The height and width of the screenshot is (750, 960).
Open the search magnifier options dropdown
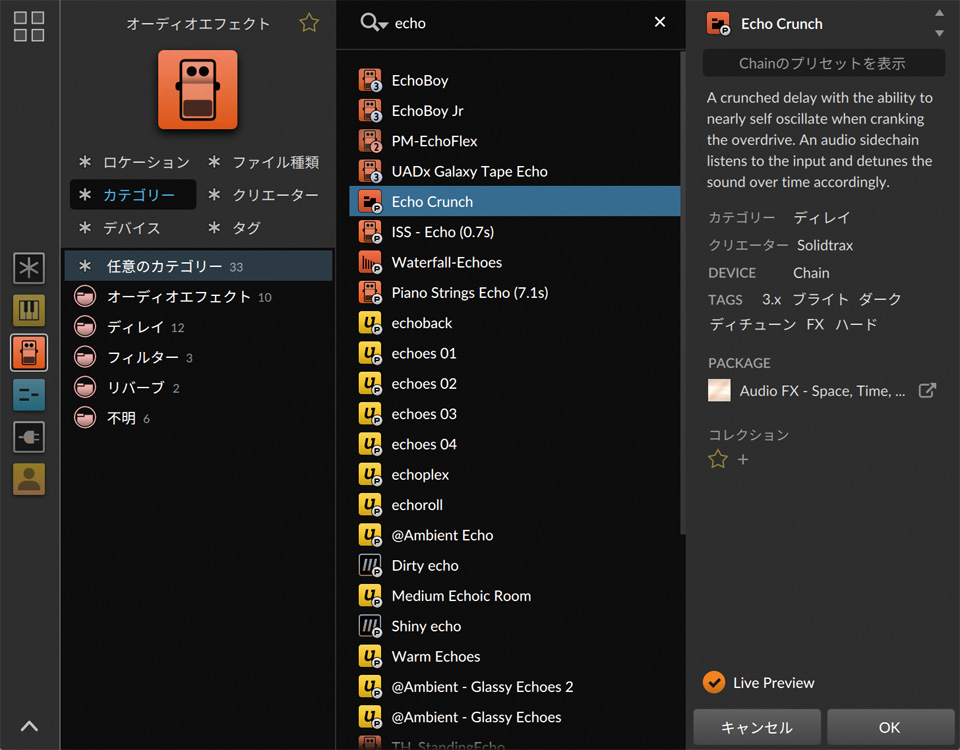(373, 23)
